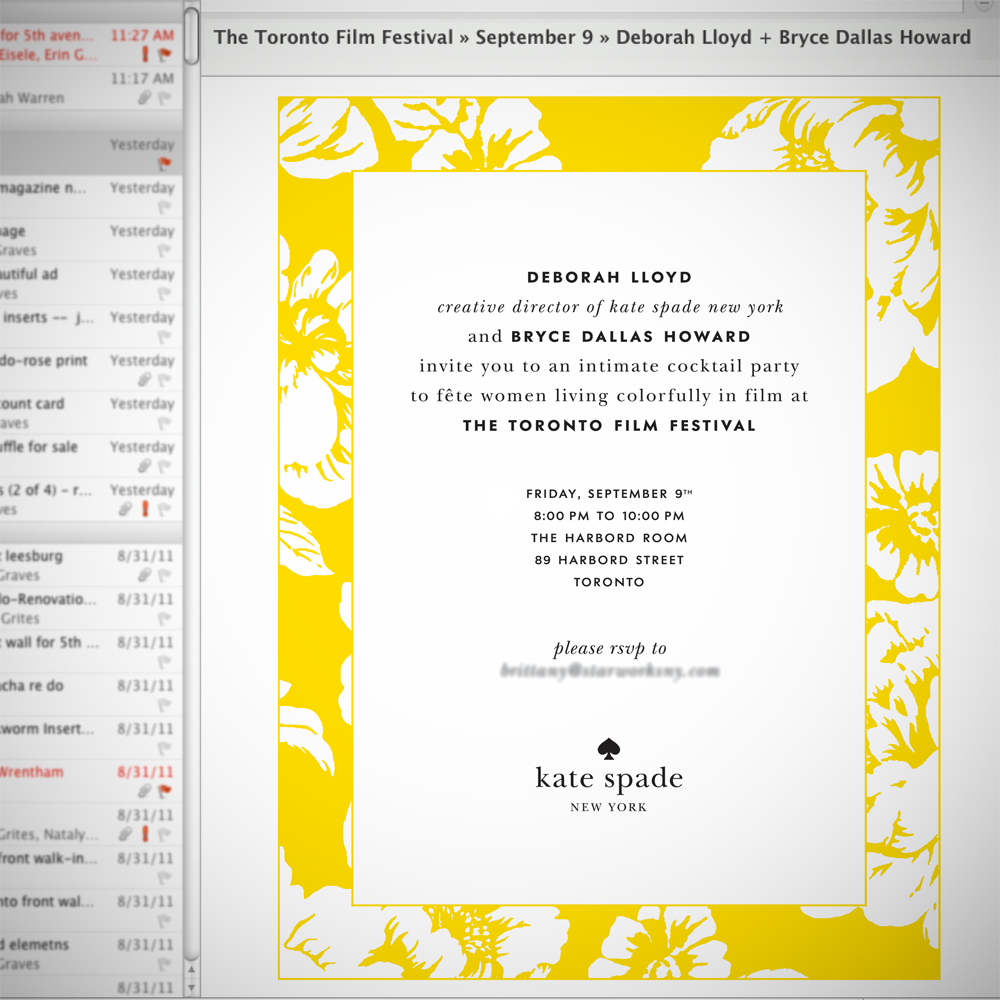This screenshot has width=1000, height=1000.
Task: Open the 'inserts -- j...' message
Action: pyautogui.click(x=91, y=327)
